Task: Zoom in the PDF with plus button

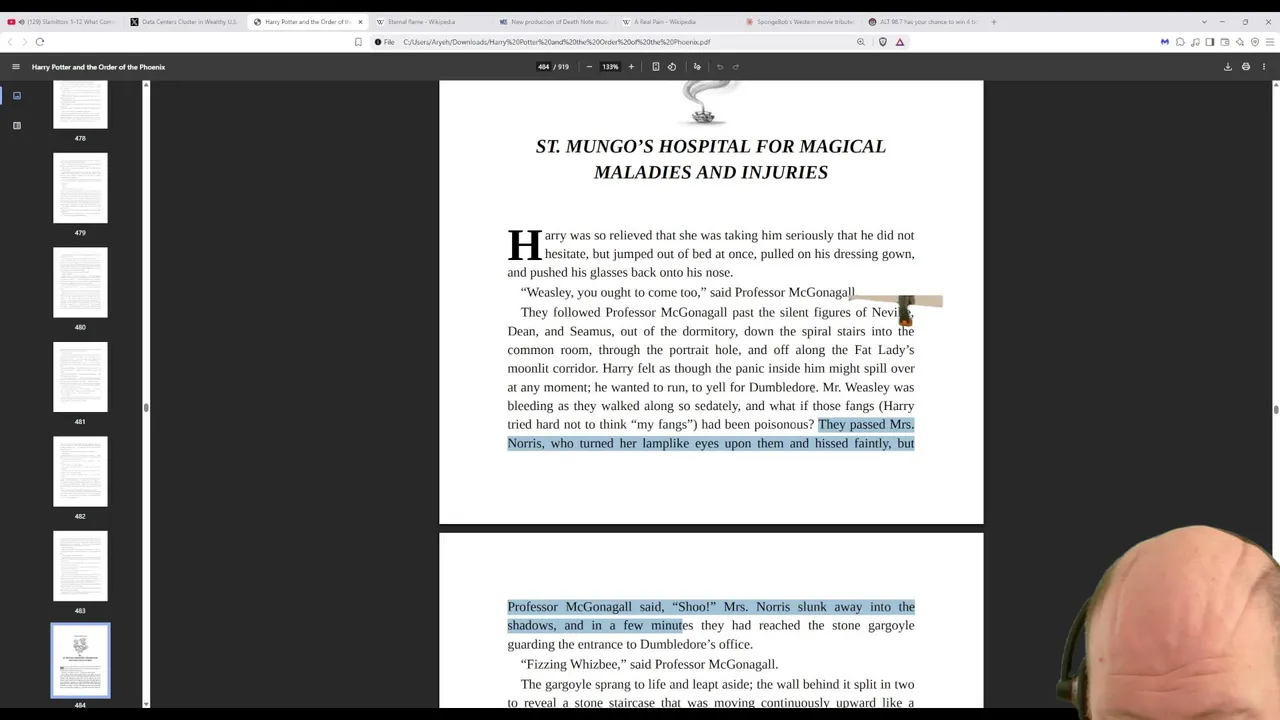Action: tap(631, 67)
